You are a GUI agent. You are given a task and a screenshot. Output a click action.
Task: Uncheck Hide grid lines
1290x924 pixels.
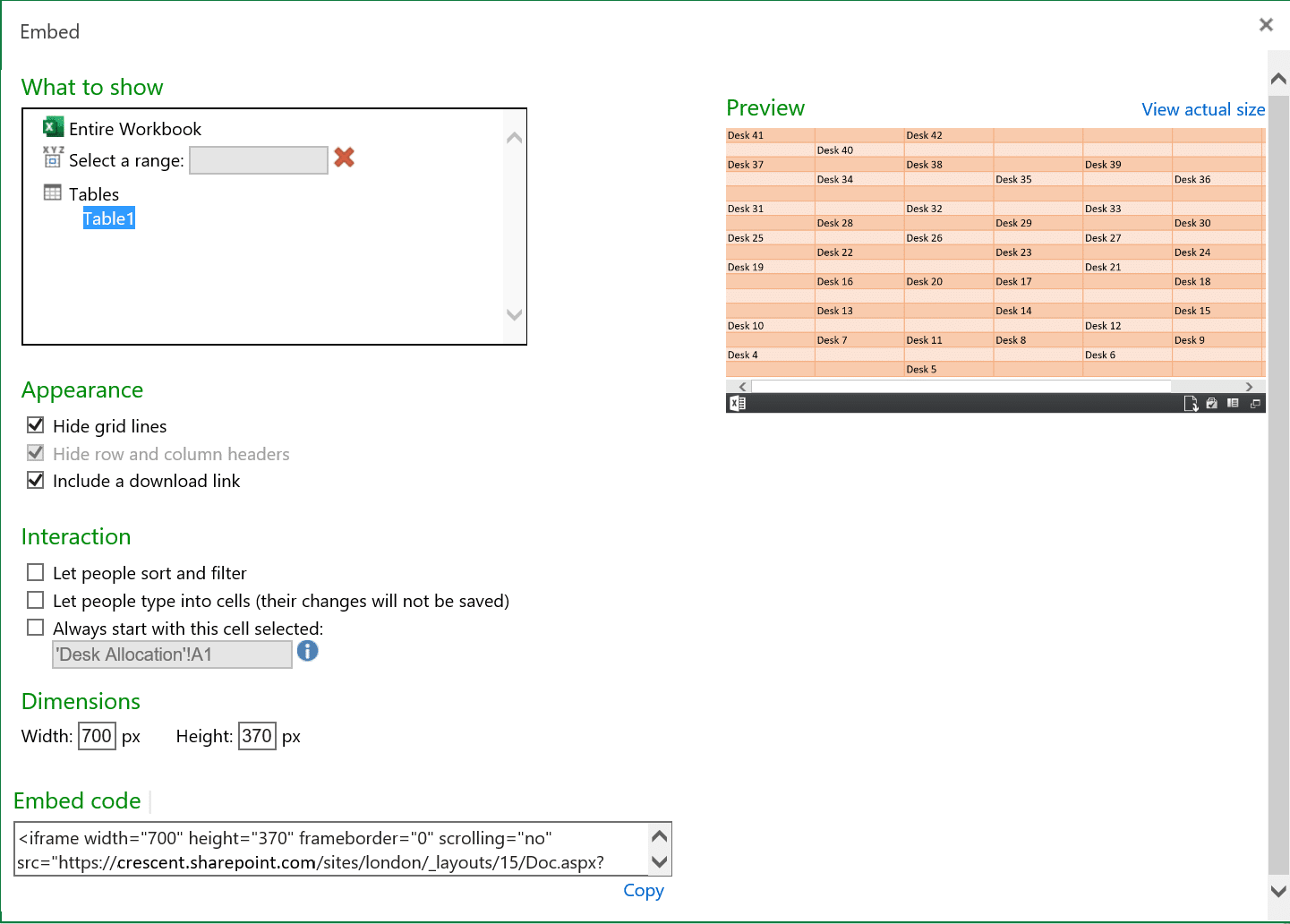[35, 424]
